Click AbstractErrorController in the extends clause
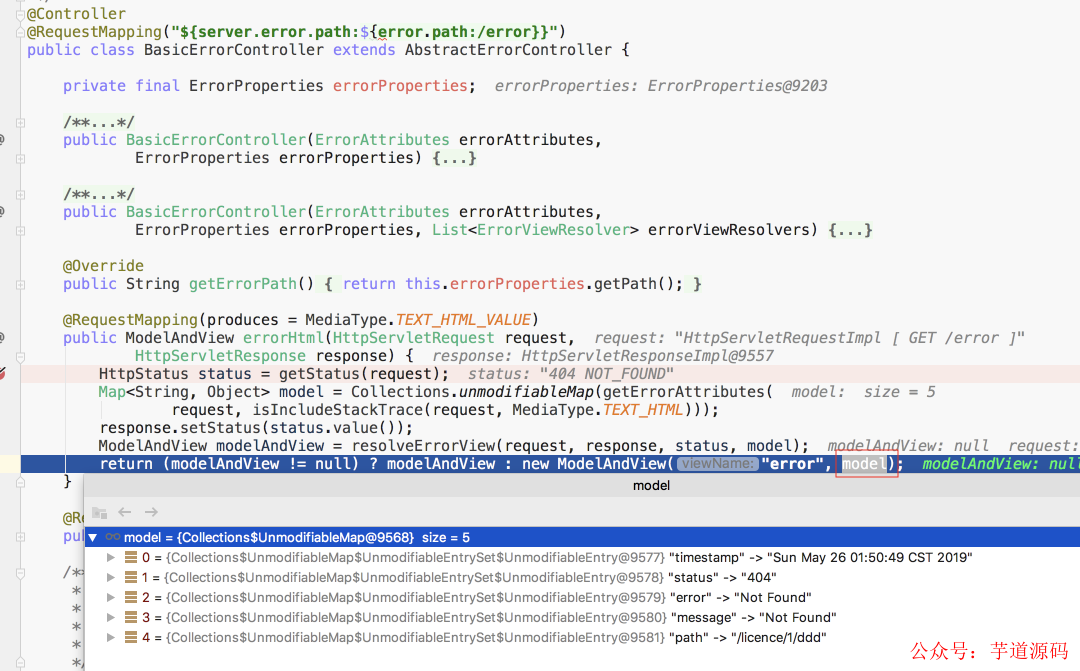This screenshot has width=1080, height=671. point(508,50)
